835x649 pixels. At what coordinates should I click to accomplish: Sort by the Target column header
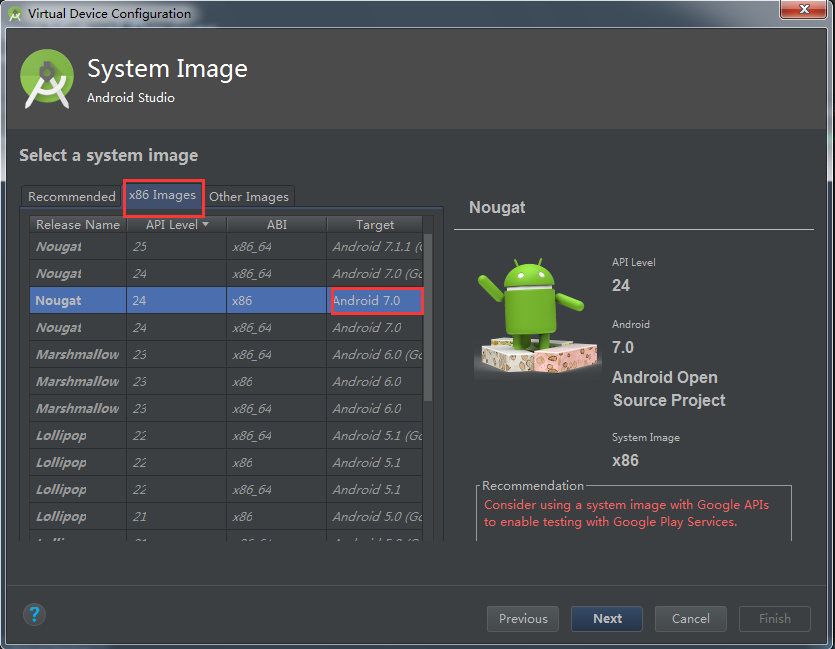pos(375,225)
